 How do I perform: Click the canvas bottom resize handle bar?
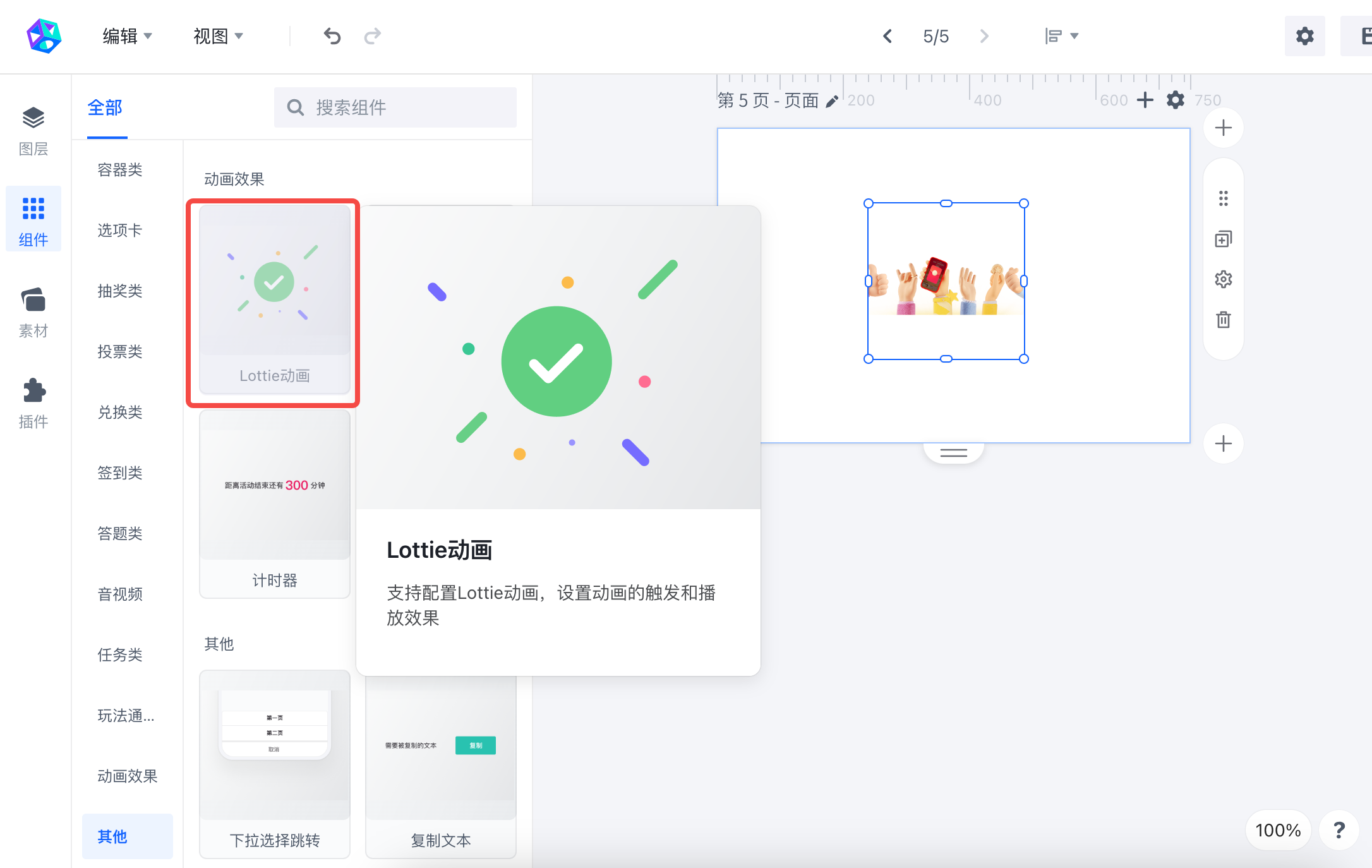[954, 452]
